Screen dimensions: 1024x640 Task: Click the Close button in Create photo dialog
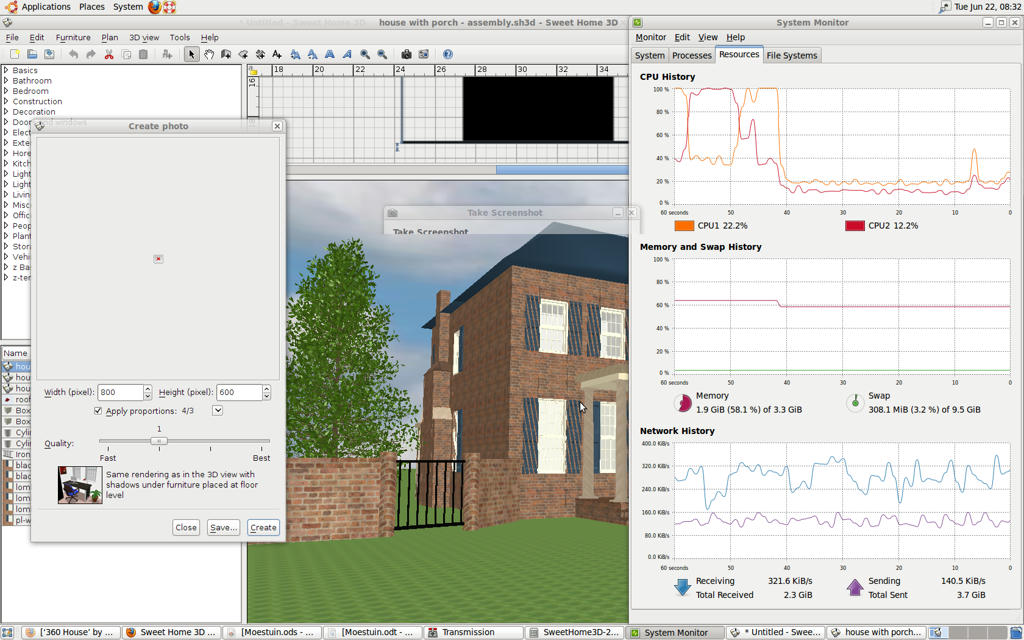186,527
